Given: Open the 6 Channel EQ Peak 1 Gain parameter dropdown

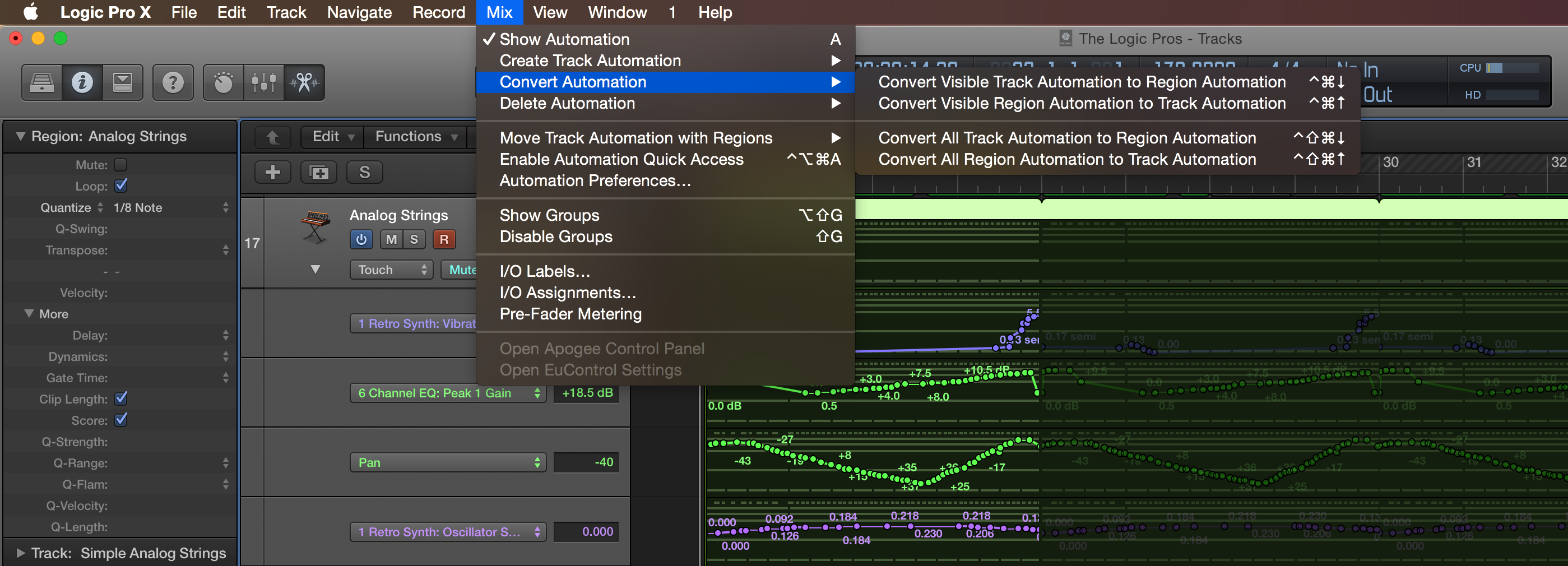Looking at the screenshot, I should click(x=447, y=393).
